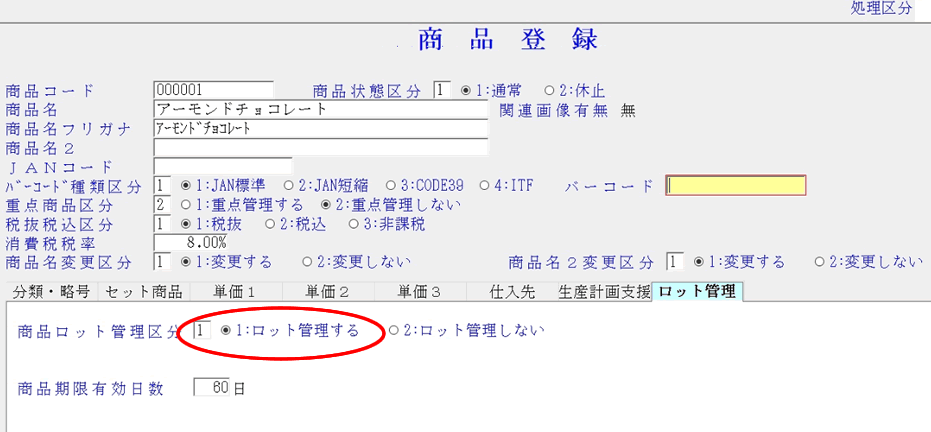931x432 pixels.
Task: Click the empty JANコード input field
Action: pyautogui.click(x=222, y=166)
